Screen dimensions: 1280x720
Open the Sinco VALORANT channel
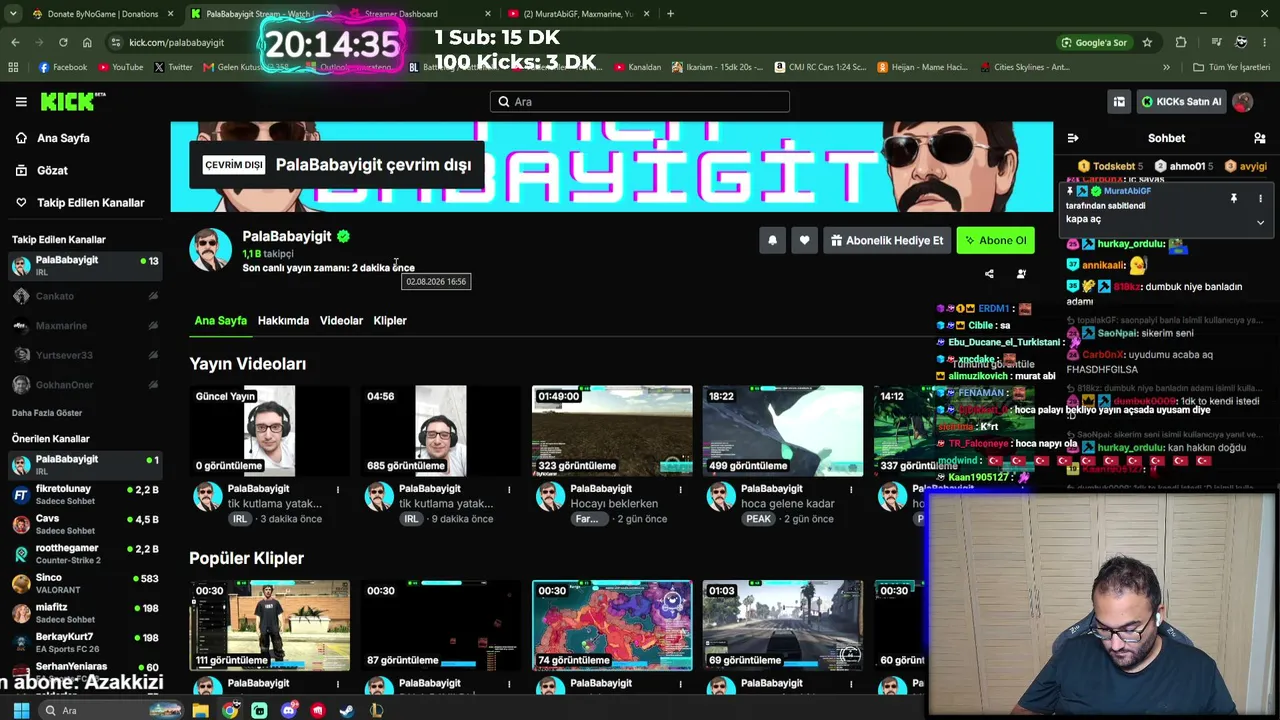[85, 584]
